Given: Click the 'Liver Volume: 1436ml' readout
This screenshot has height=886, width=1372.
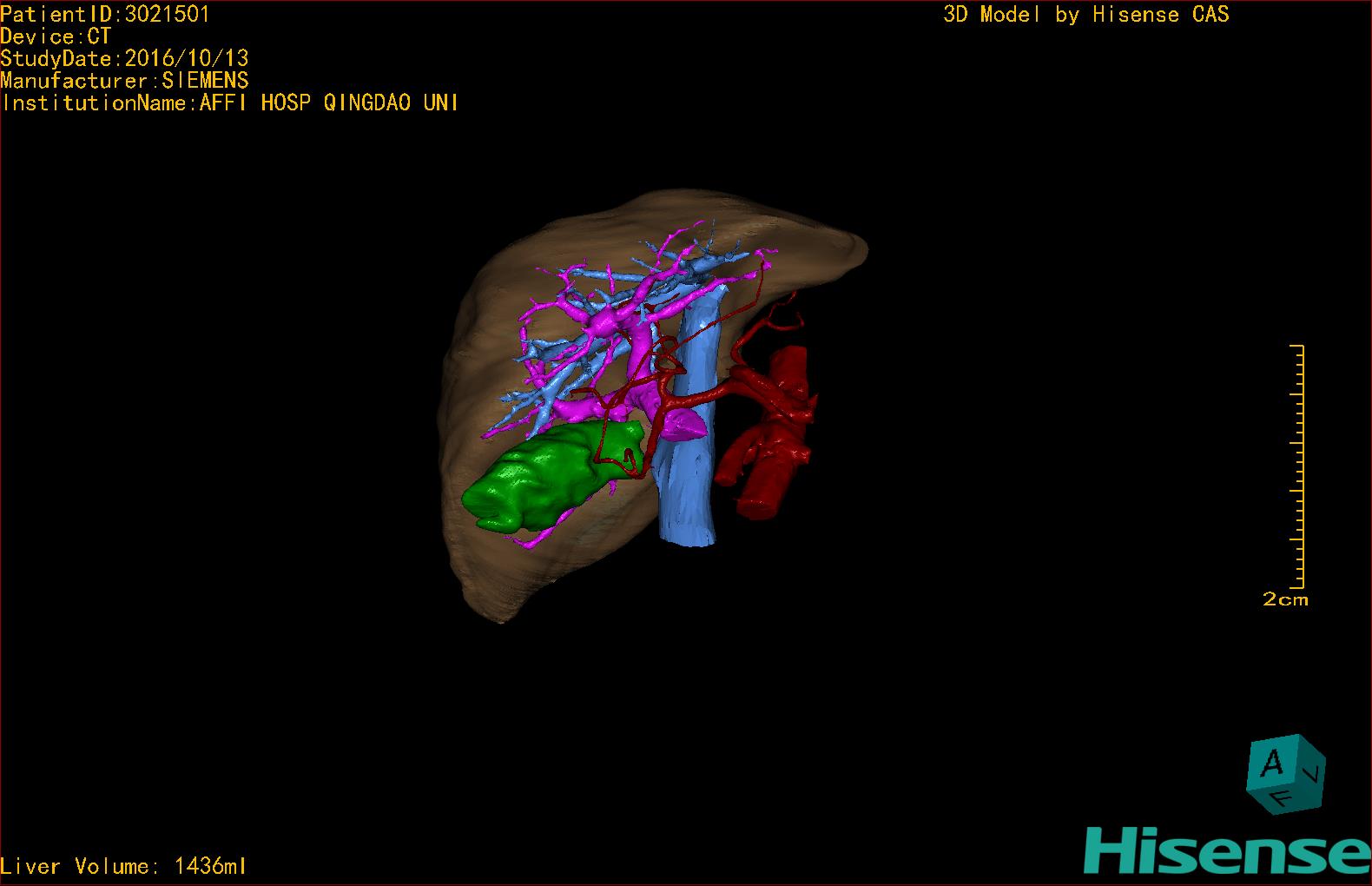Looking at the screenshot, I should (123, 866).
